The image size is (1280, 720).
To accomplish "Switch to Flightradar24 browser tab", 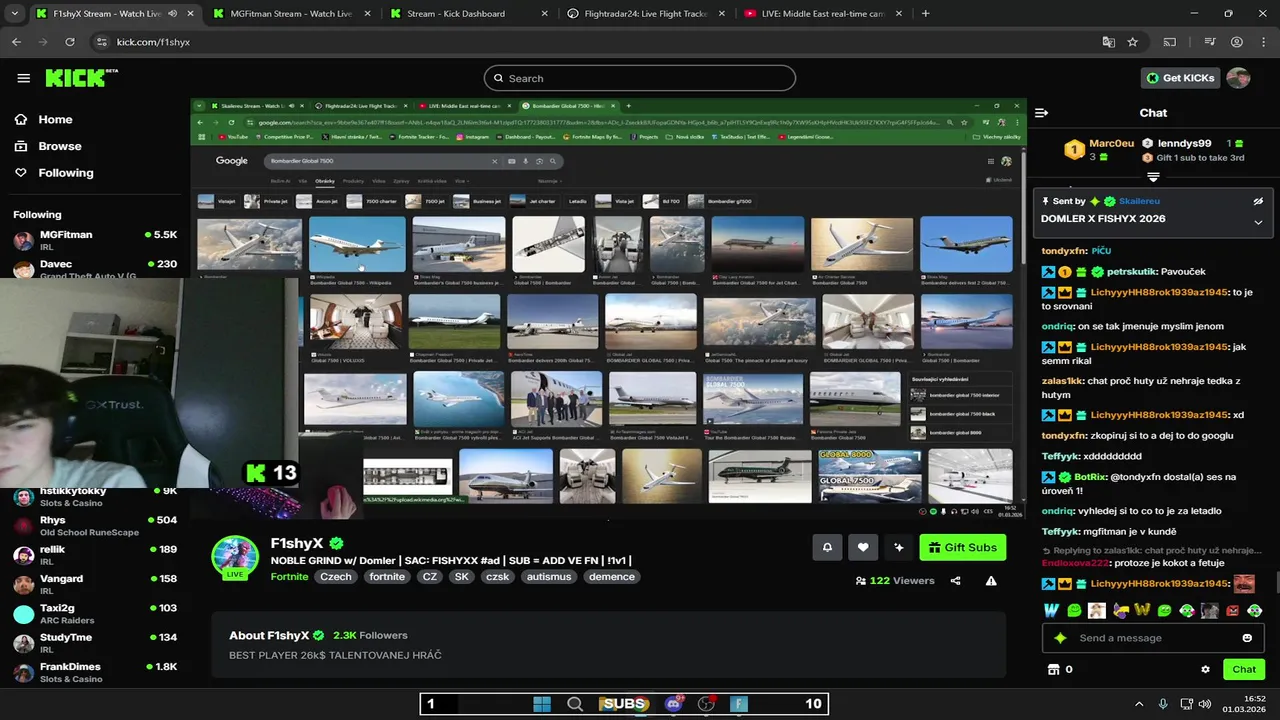I will click(643, 14).
